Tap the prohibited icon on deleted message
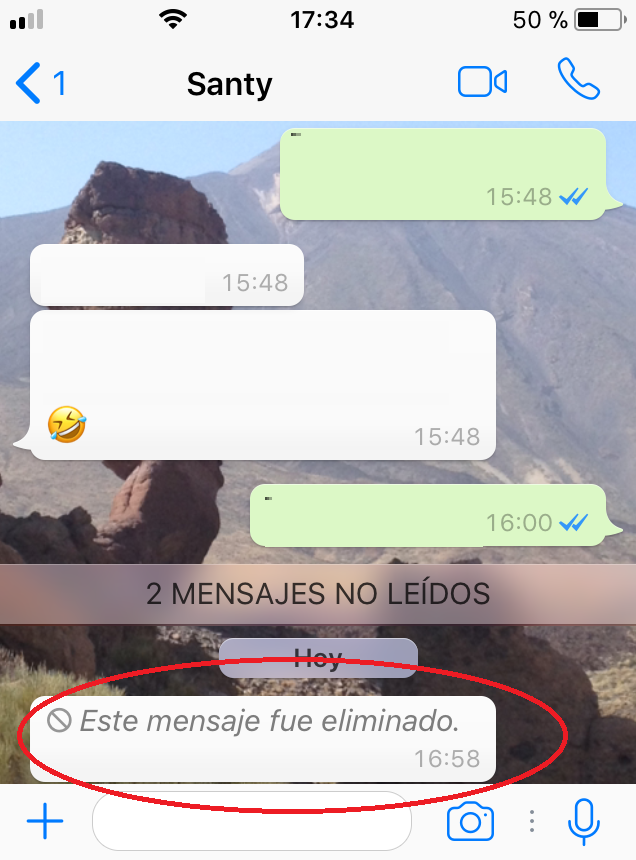This screenshot has width=636, height=860. [59, 720]
